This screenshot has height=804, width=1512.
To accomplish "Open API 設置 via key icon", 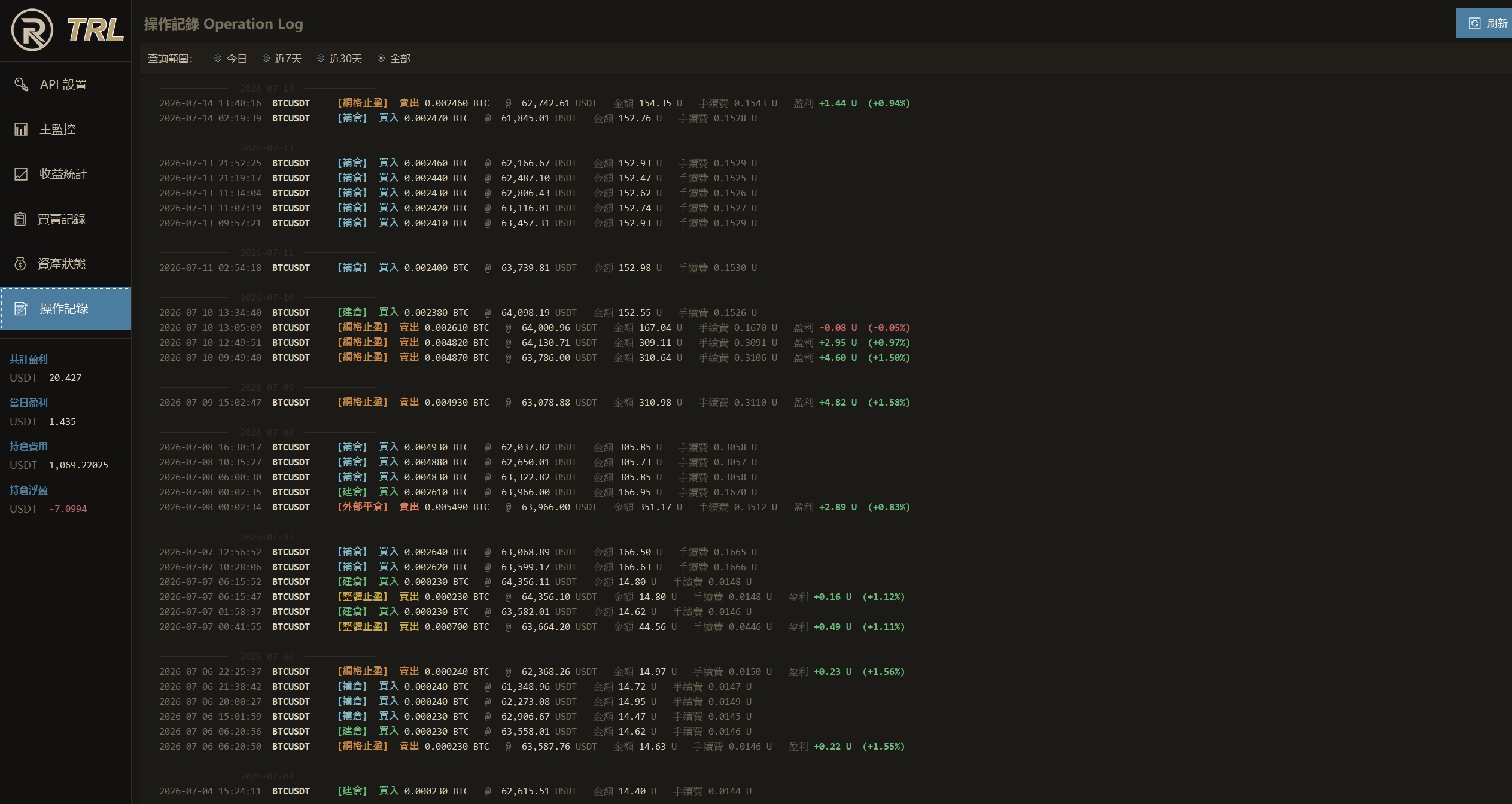I will coord(22,84).
